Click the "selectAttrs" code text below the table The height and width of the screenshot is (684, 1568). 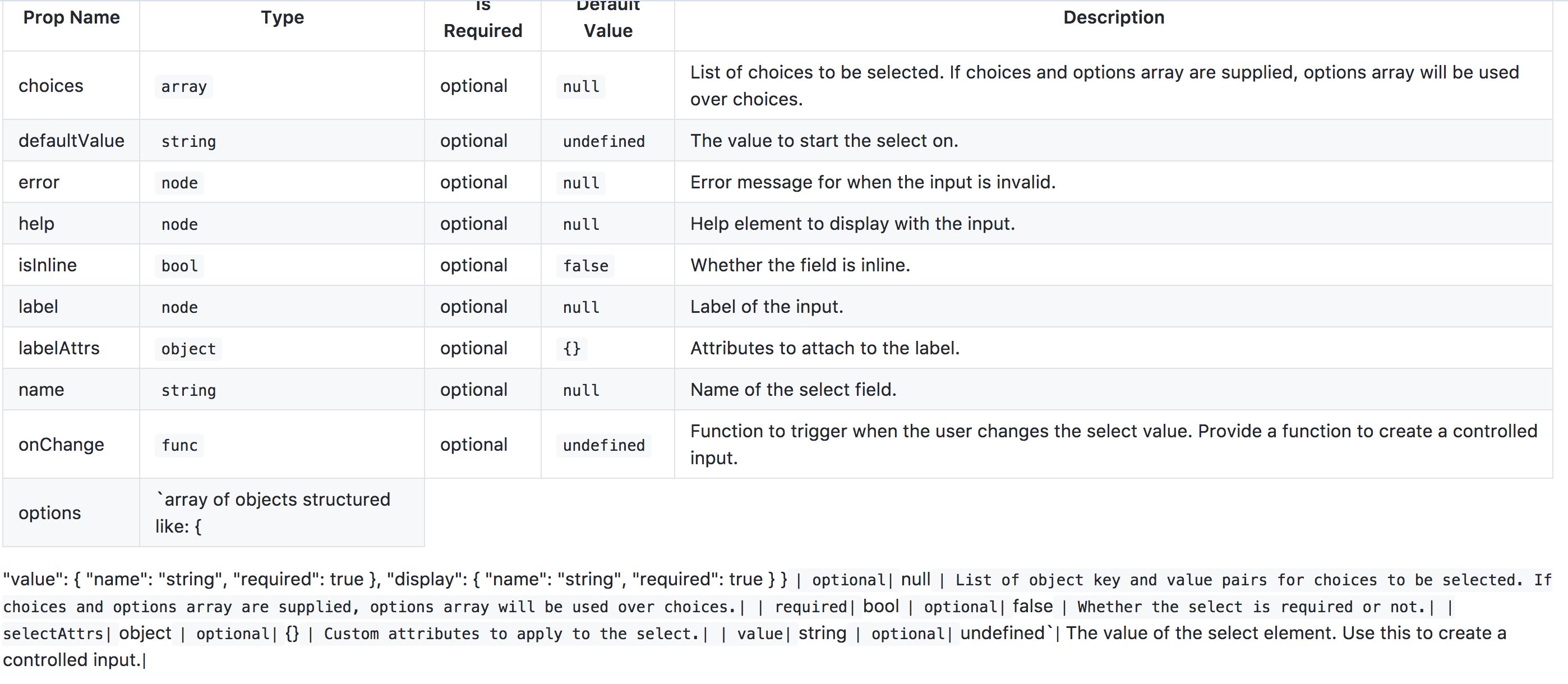[53, 634]
